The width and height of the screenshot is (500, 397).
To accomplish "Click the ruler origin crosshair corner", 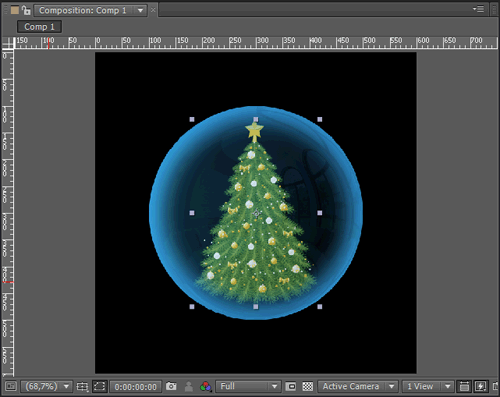I will [8, 43].
